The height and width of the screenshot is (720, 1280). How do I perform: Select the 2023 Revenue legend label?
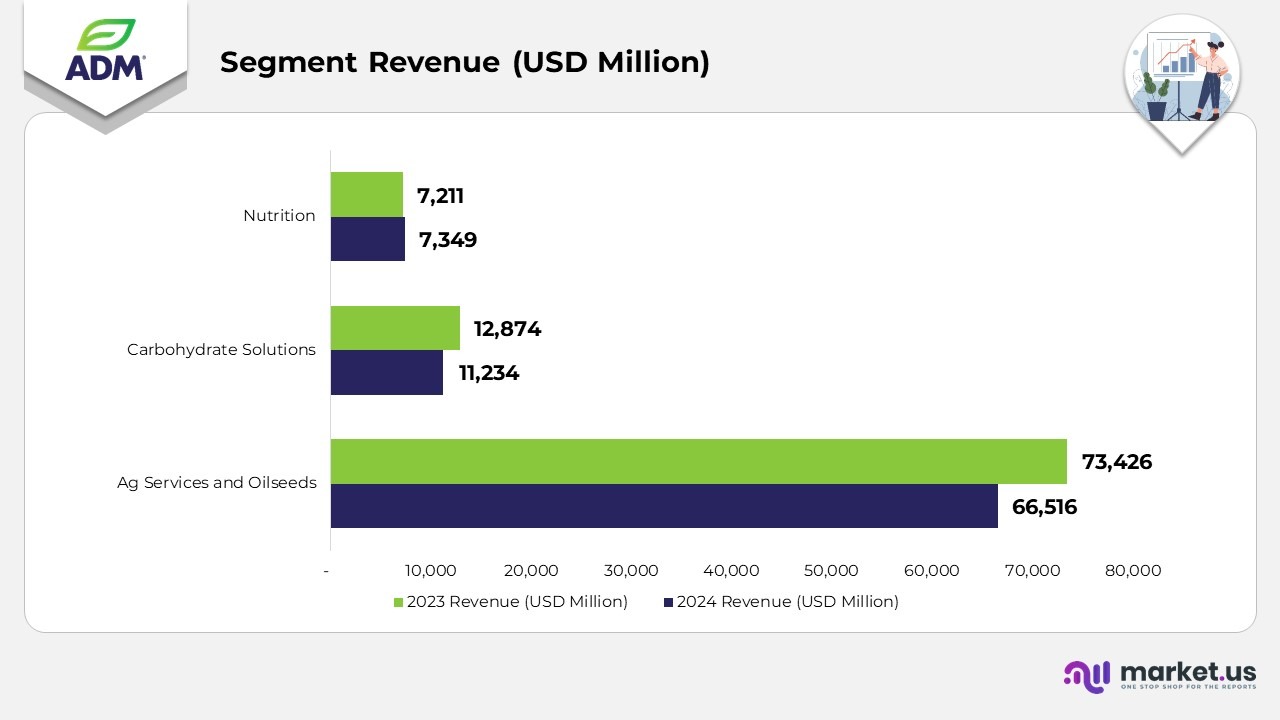click(x=517, y=602)
